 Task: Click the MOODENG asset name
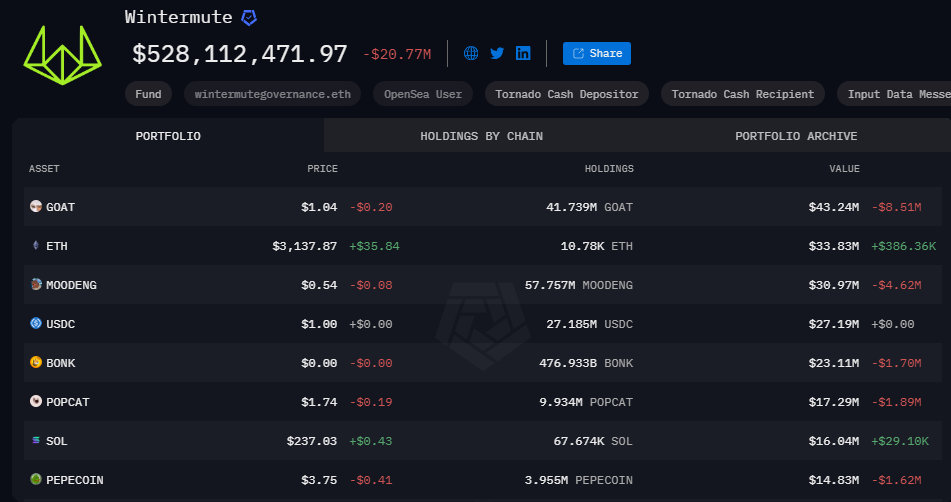coord(72,285)
